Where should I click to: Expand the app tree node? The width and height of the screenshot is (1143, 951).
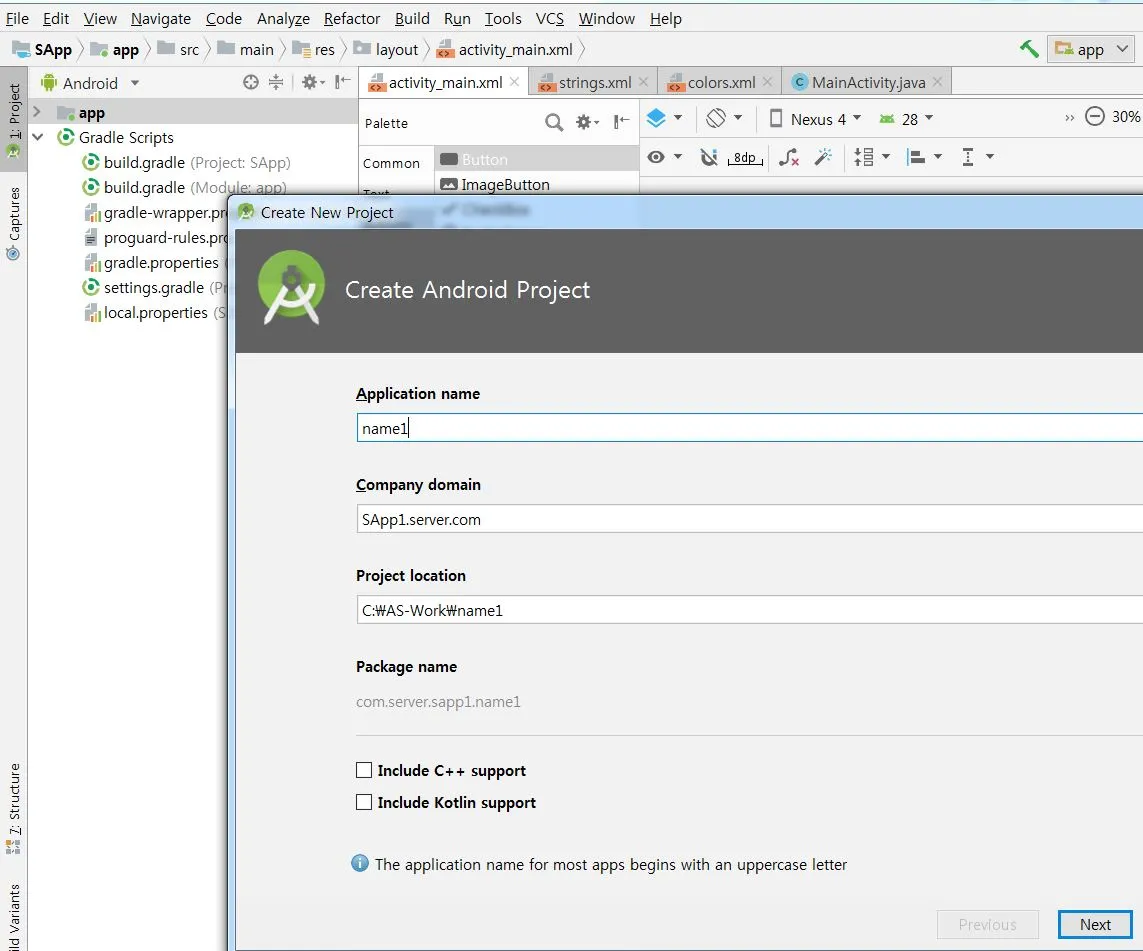(36, 112)
